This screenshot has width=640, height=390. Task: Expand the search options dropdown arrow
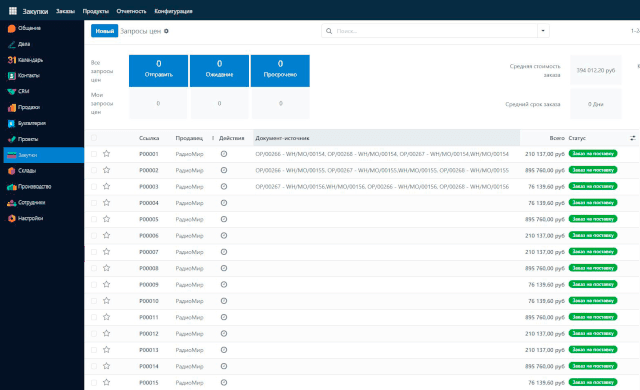[x=543, y=31]
